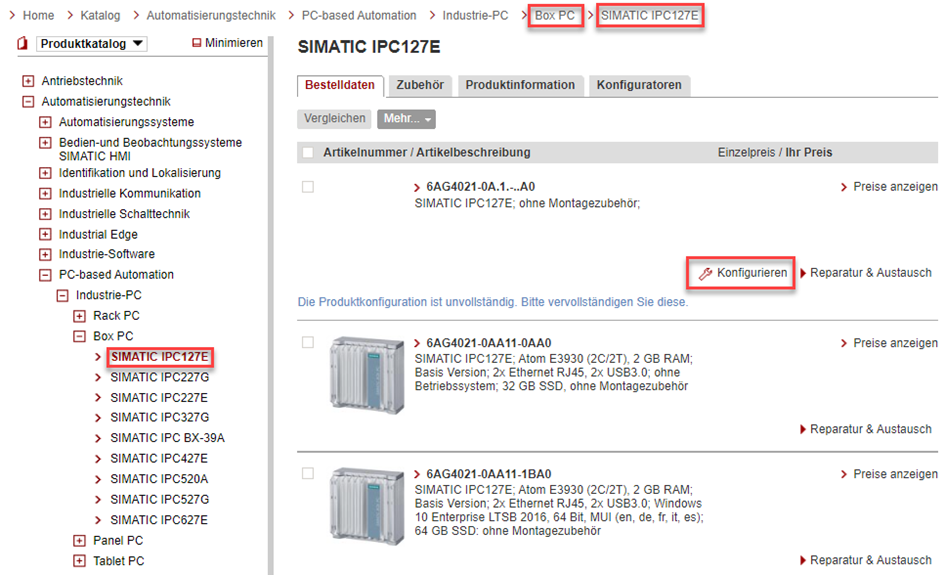Click arrow icon beside SIMATIC IPC527G
The image size is (945, 575).
click(98, 500)
